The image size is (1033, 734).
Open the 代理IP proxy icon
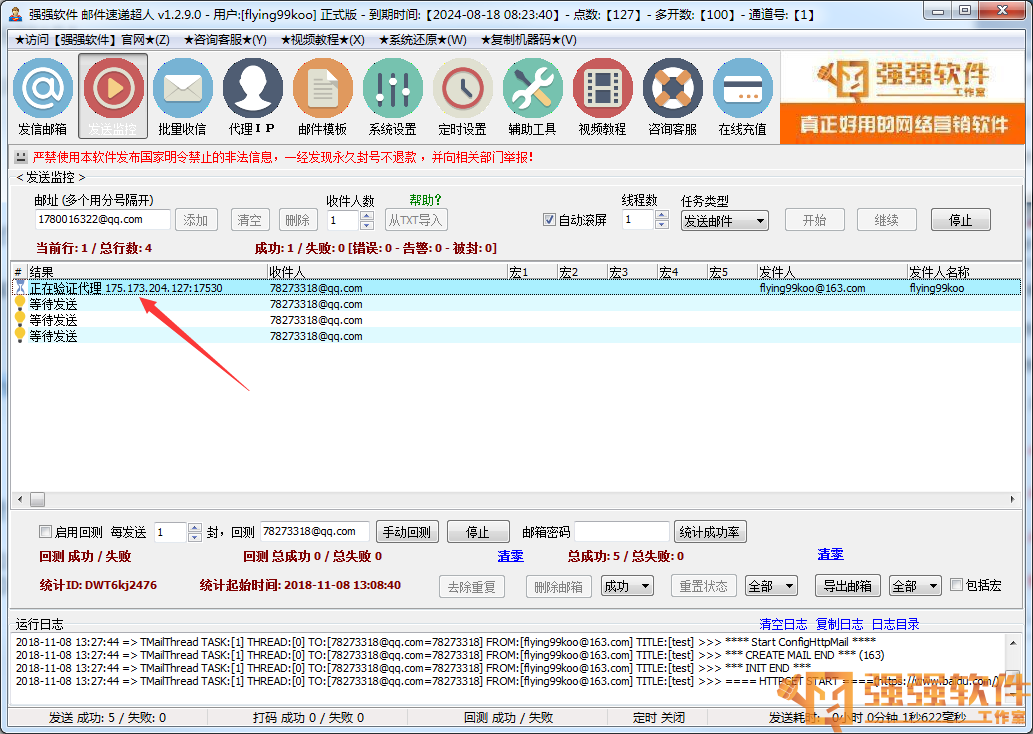pos(252,97)
